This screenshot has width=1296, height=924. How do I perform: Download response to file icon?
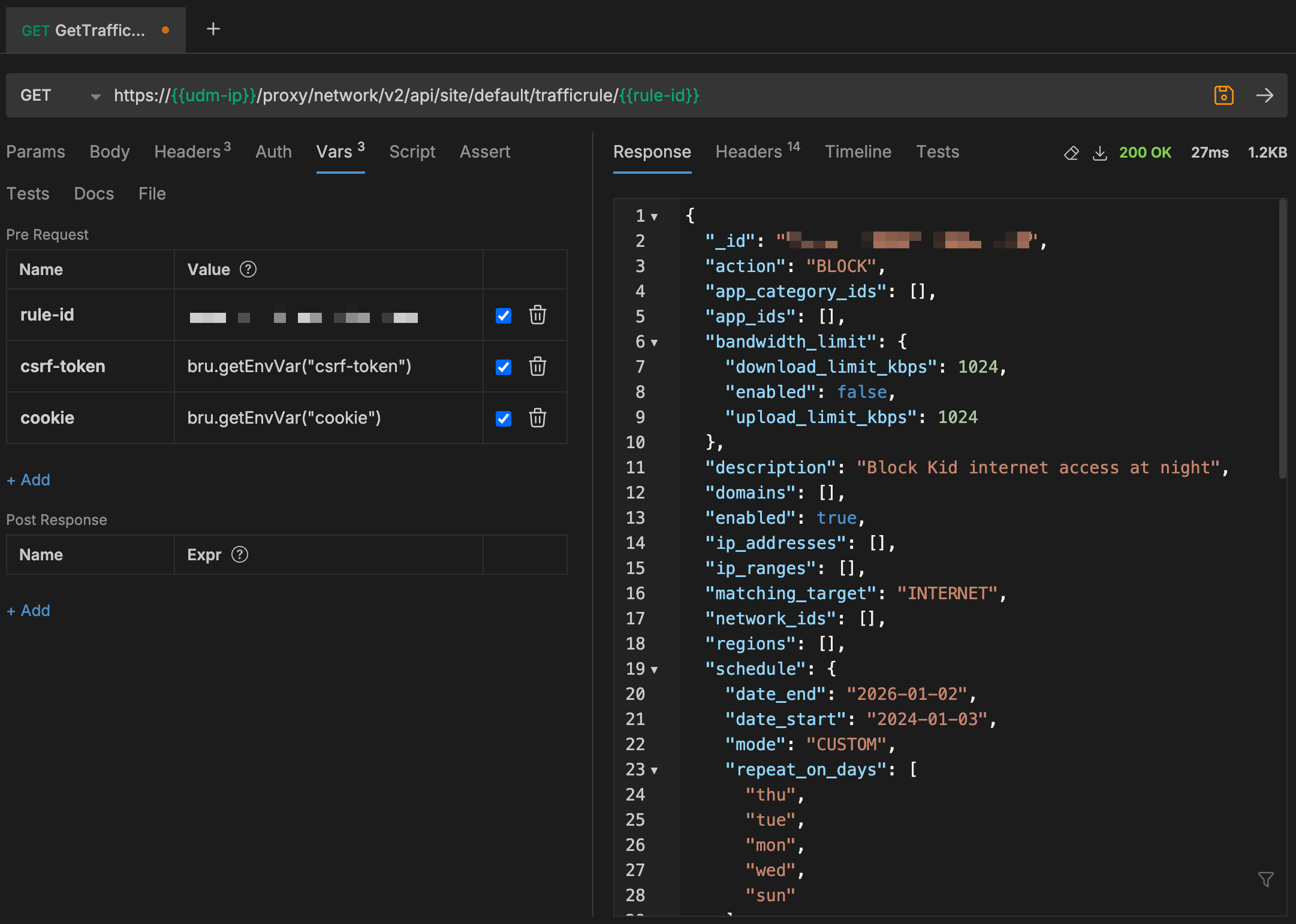(1099, 153)
